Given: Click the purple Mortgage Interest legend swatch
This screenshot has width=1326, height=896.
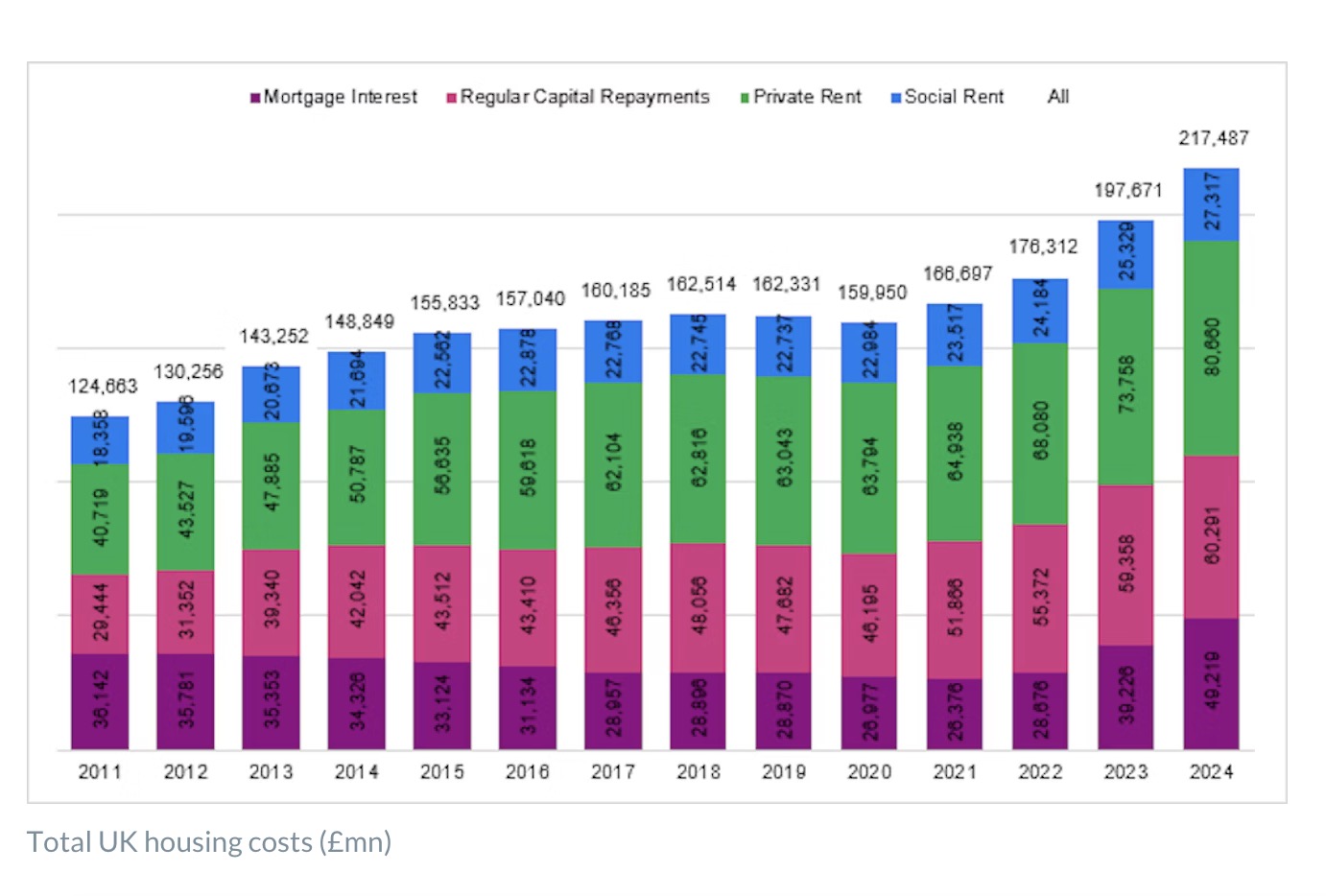Looking at the screenshot, I should coord(255,98).
